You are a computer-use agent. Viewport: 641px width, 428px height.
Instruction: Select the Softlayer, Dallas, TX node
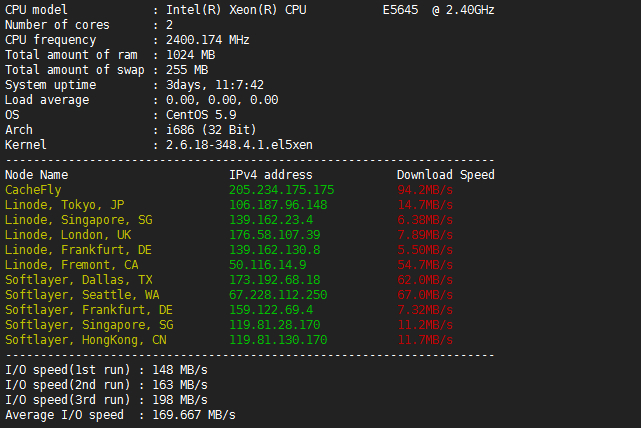(79, 280)
